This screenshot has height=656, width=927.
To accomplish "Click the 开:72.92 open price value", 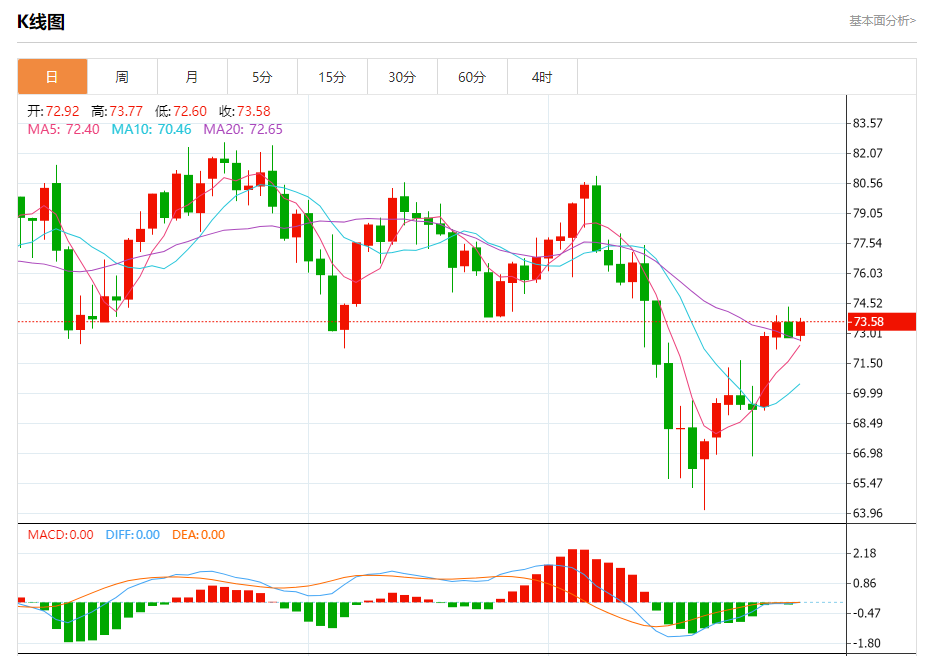I will [53, 111].
